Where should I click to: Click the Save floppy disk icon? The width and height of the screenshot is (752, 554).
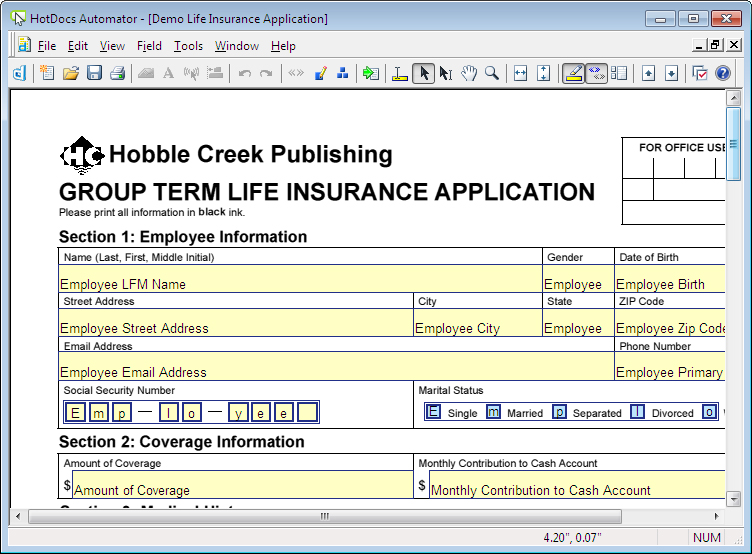[x=95, y=73]
